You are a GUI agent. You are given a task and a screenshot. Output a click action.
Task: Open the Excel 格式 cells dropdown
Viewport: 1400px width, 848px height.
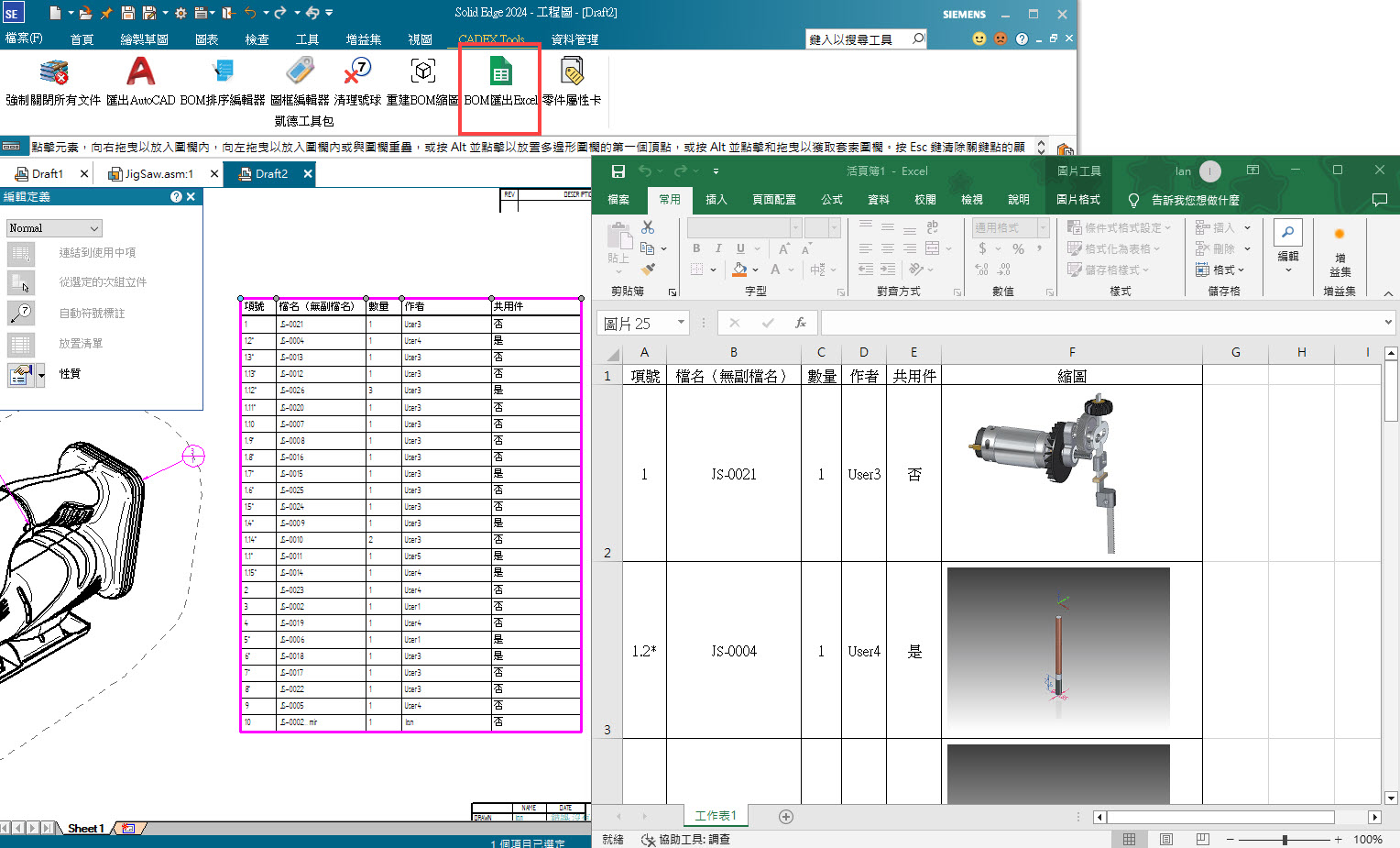(1220, 270)
